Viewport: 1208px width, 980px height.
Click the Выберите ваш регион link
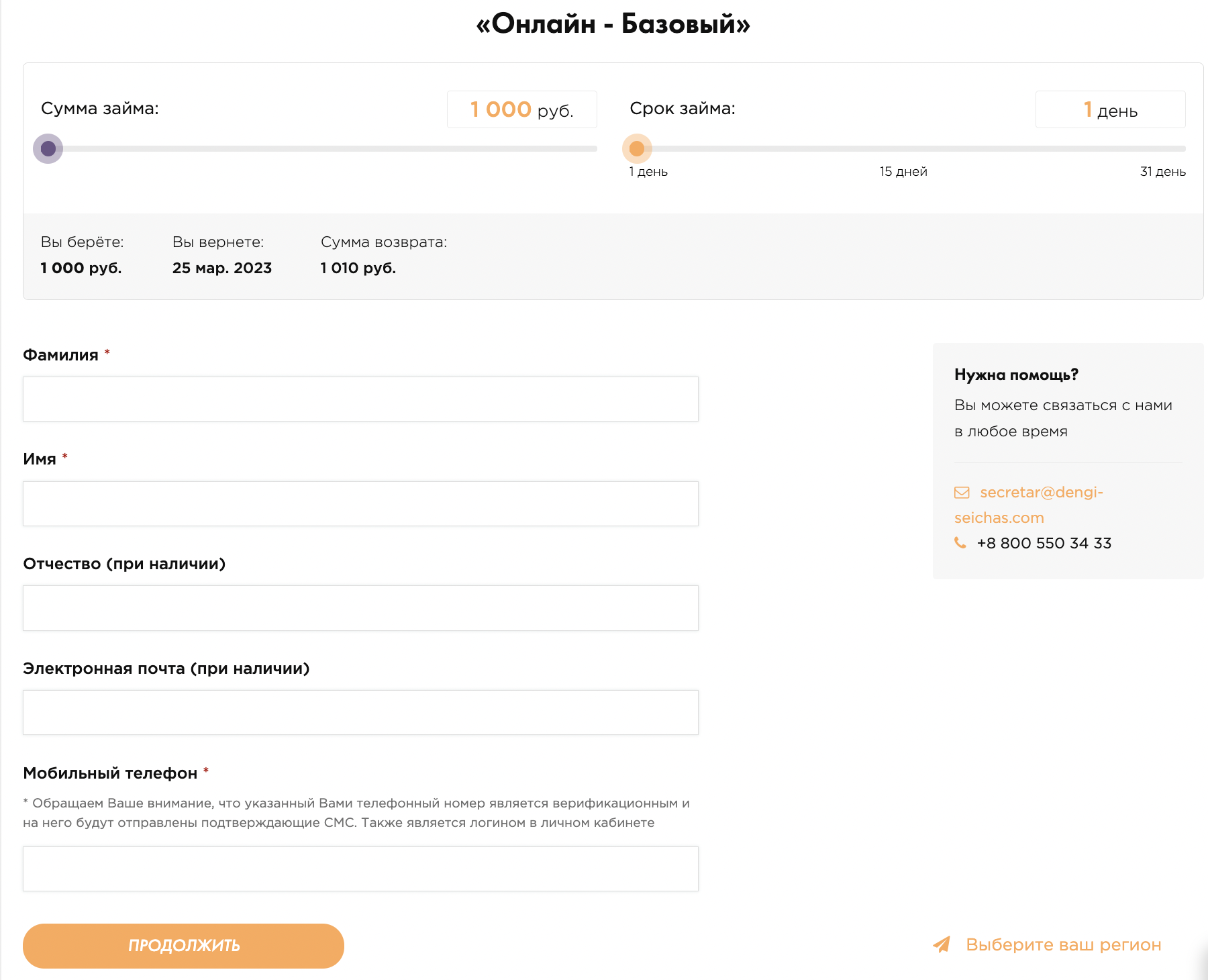(x=1063, y=944)
